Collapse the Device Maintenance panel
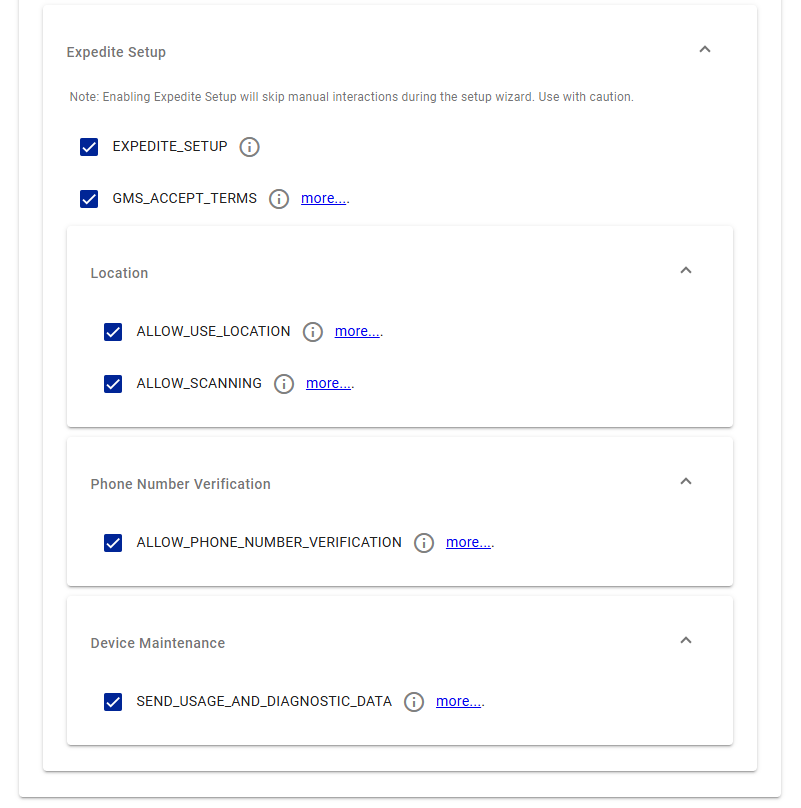 tap(686, 641)
